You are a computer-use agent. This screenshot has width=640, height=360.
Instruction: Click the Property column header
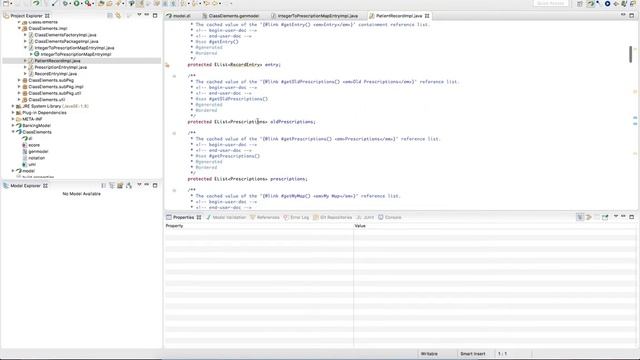[259, 226]
